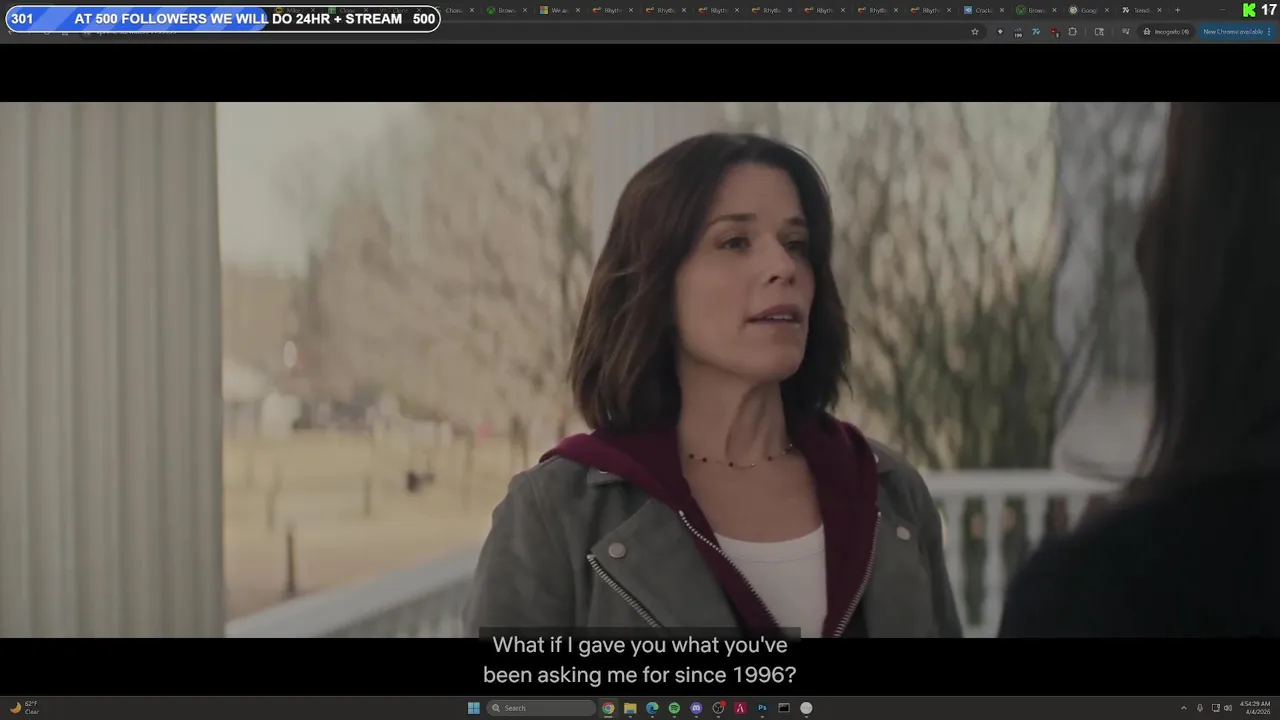Open OBS Studio from the taskbar
Screen dimensions: 1280x720
point(718,708)
